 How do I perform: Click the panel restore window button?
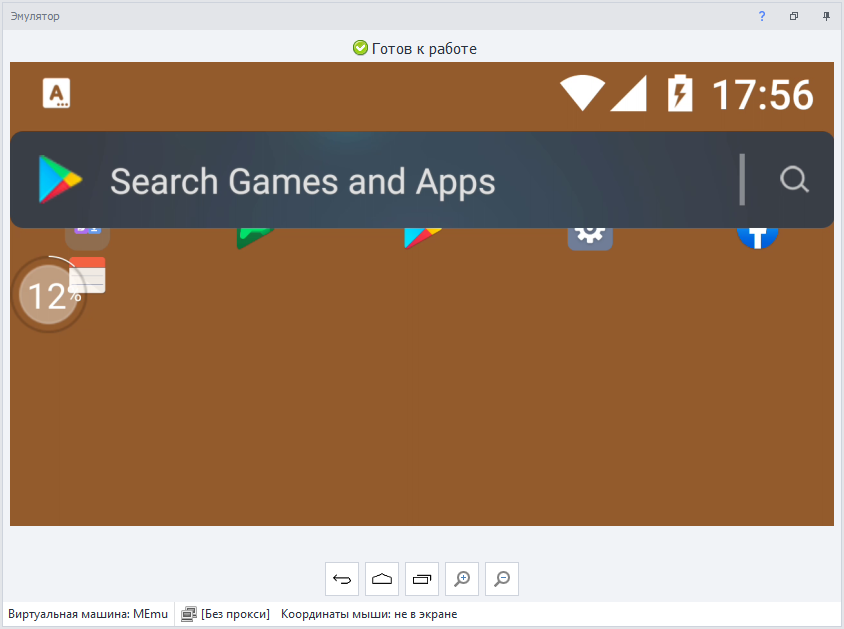pyautogui.click(x=794, y=16)
